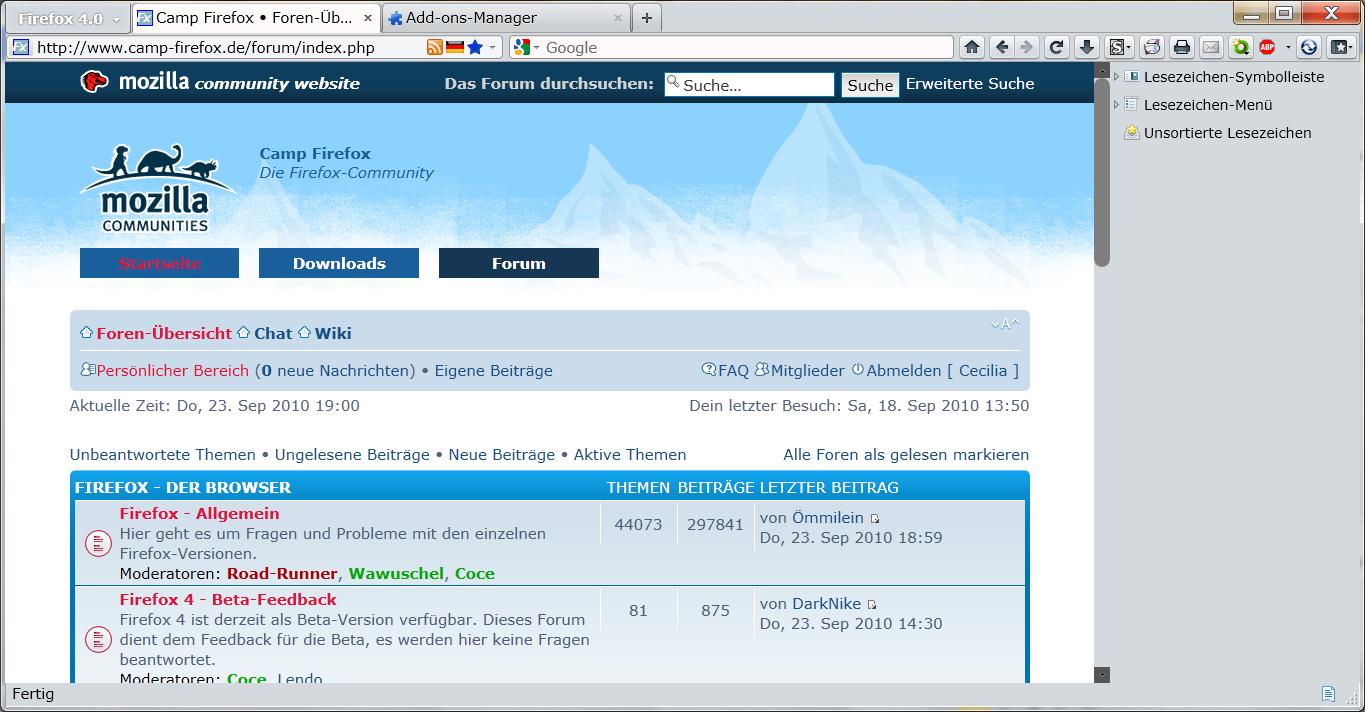1365x712 pixels.
Task: Click forum status icon for Firefox 4 - Beta-Feedback
Action: 98,639
